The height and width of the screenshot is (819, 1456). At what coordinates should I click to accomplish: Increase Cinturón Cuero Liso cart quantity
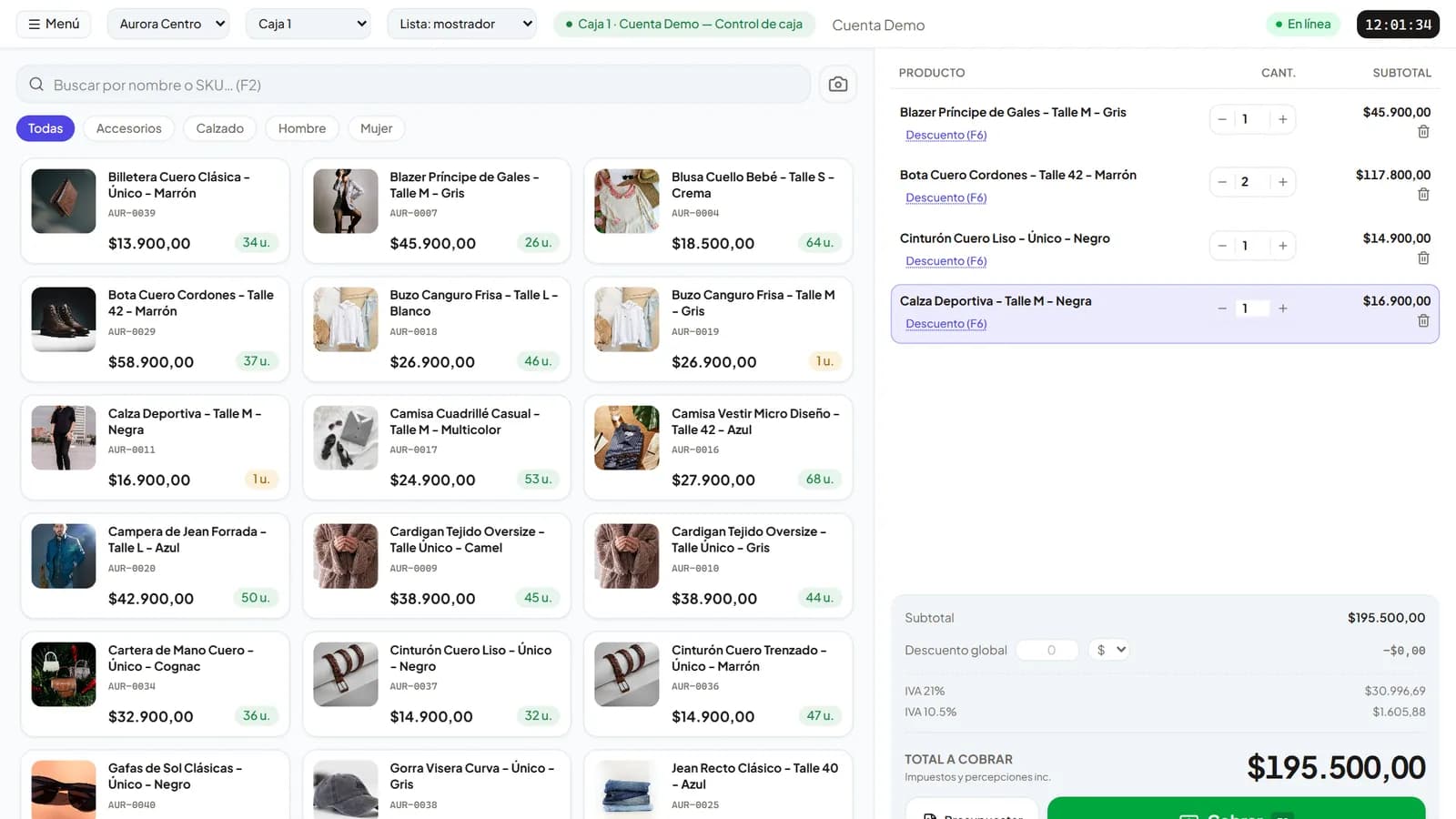coord(1282,246)
